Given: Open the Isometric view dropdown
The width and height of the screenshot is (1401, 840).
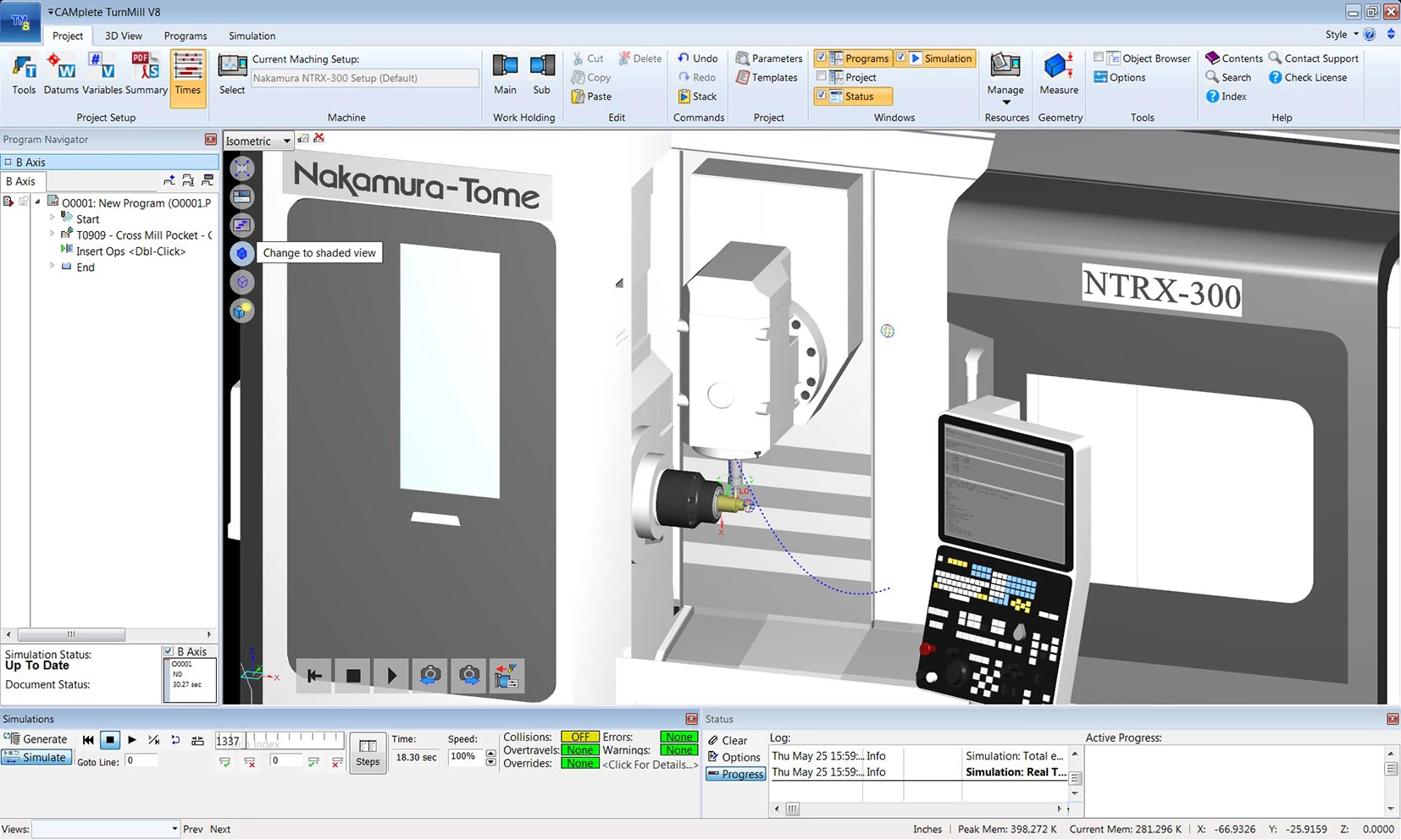Looking at the screenshot, I should pos(258,141).
